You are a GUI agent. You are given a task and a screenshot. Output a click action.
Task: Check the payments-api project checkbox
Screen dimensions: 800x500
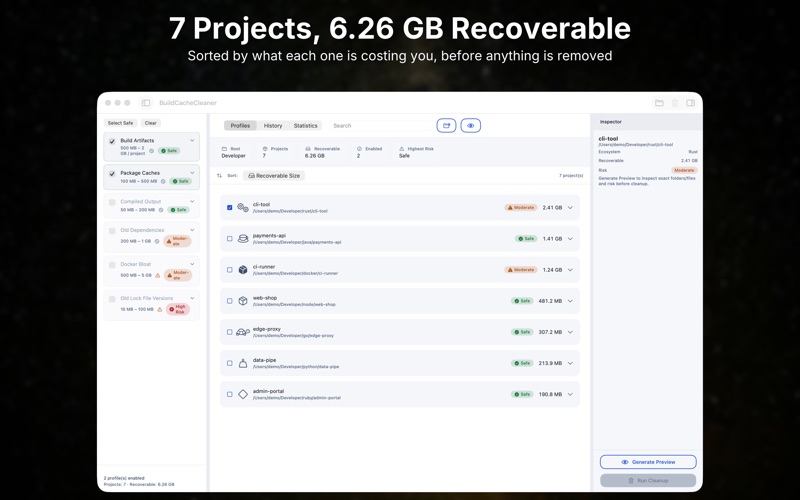click(230, 239)
